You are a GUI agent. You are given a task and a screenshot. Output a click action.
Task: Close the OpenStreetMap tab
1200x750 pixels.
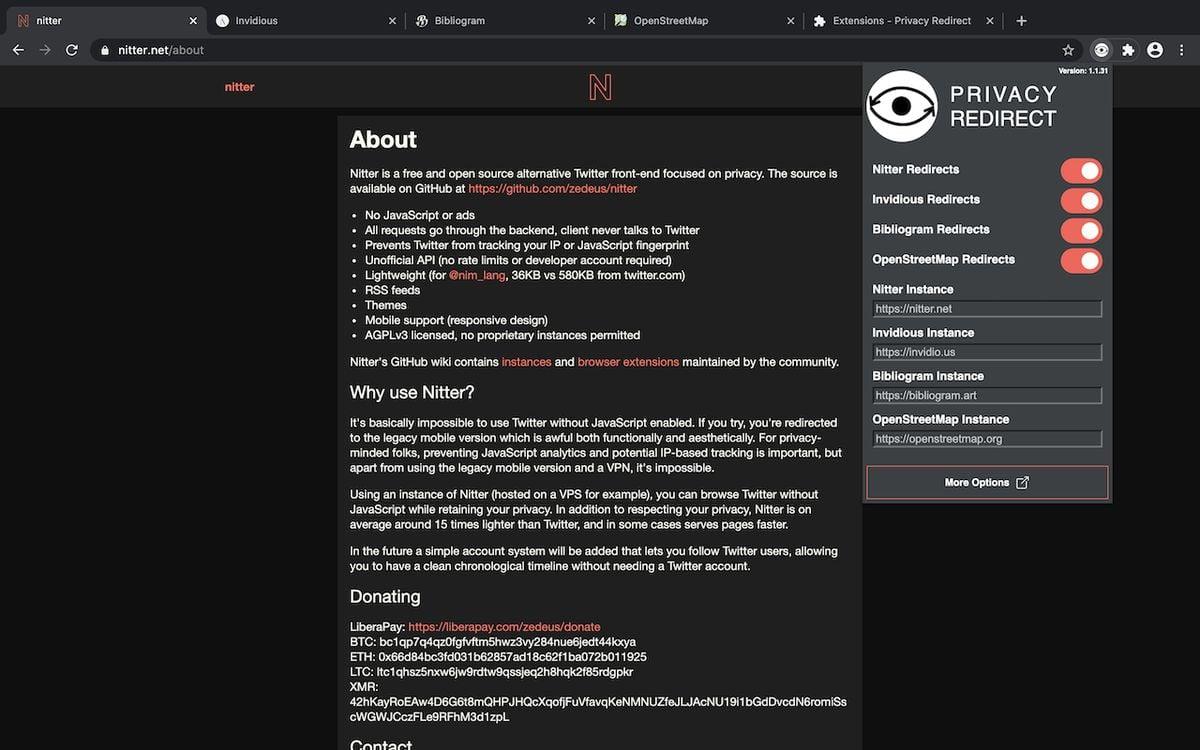point(791,20)
